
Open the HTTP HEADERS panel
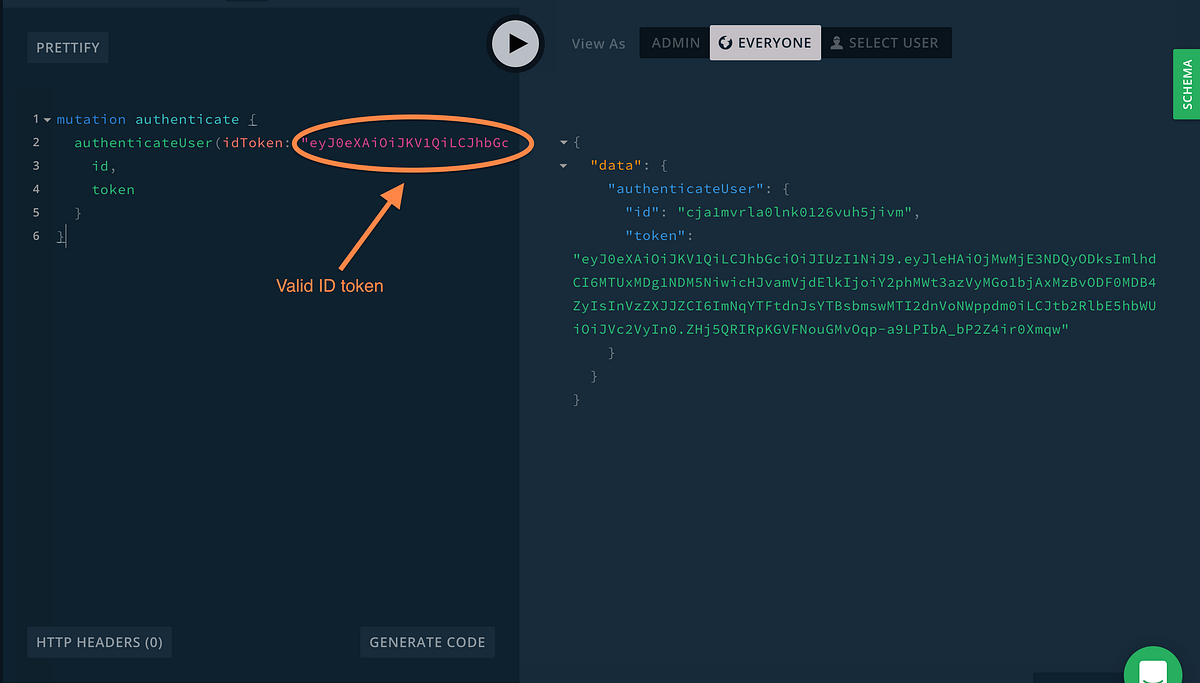(99, 642)
